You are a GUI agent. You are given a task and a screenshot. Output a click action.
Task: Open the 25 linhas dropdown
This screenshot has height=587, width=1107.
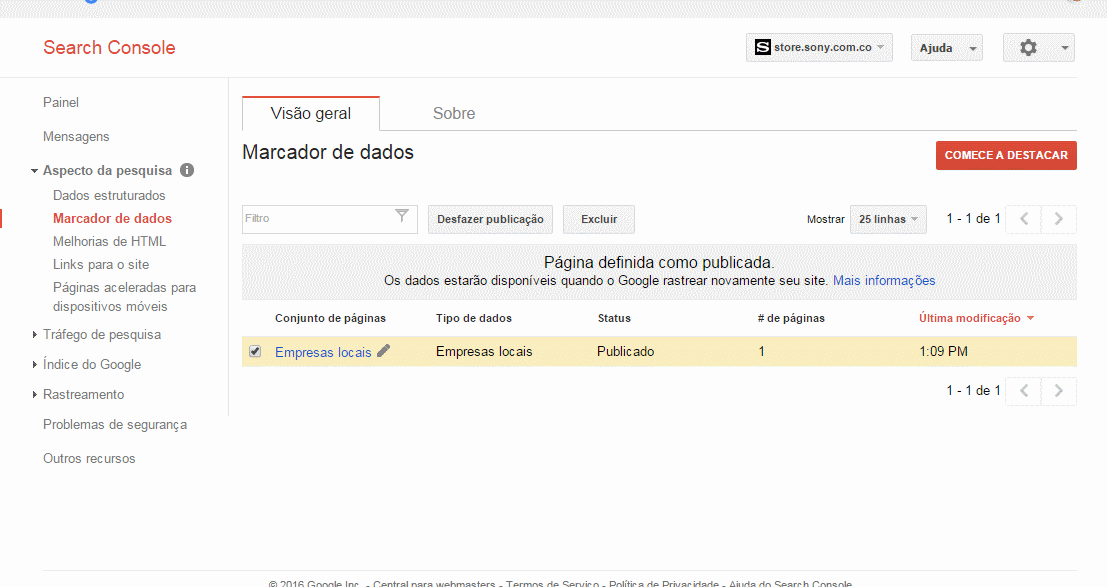887,218
